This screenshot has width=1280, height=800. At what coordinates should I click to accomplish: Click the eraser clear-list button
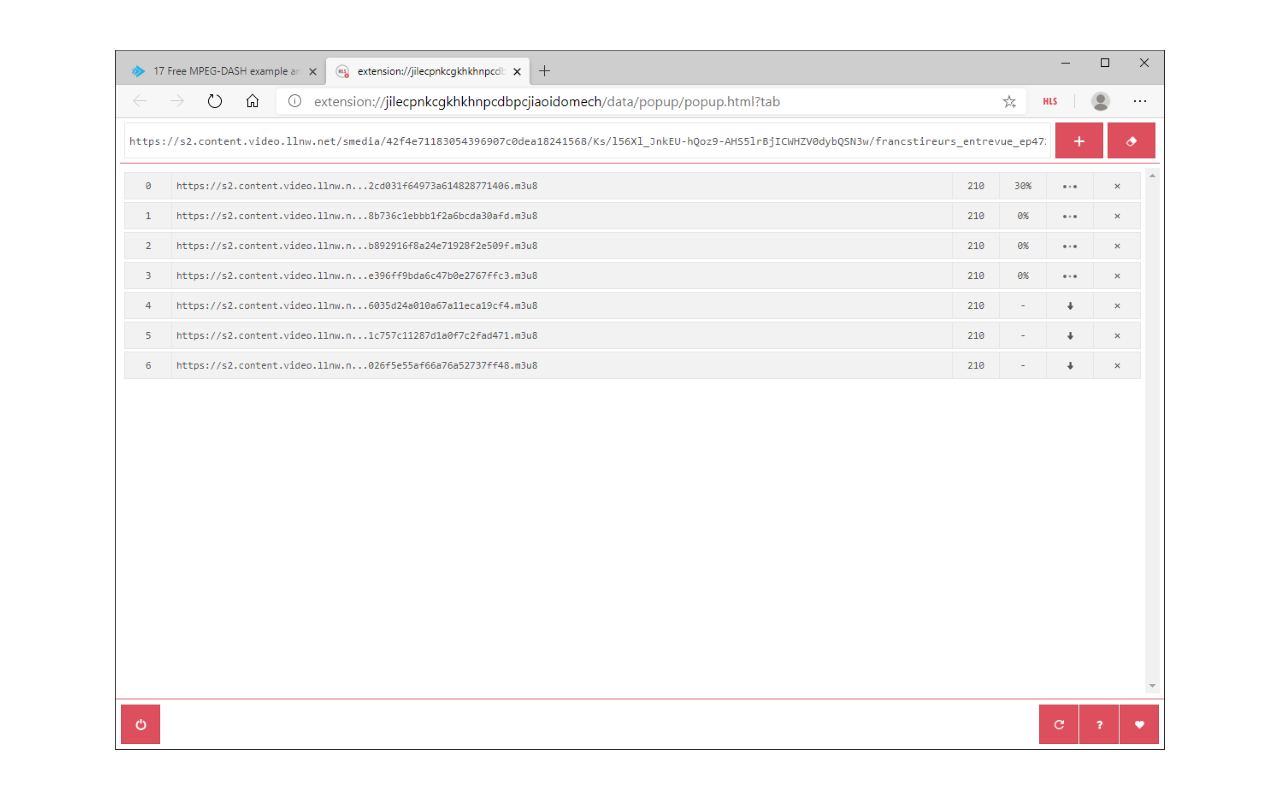pyautogui.click(x=1131, y=141)
